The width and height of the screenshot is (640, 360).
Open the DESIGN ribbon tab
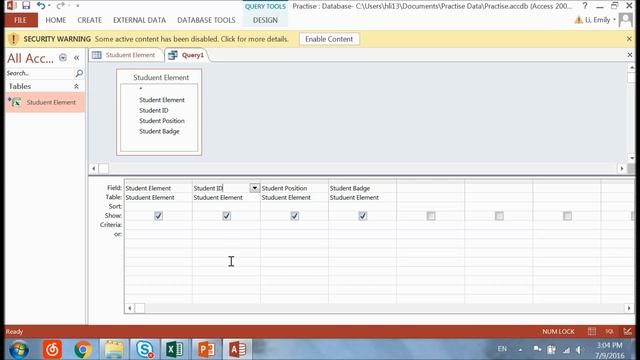point(265,20)
